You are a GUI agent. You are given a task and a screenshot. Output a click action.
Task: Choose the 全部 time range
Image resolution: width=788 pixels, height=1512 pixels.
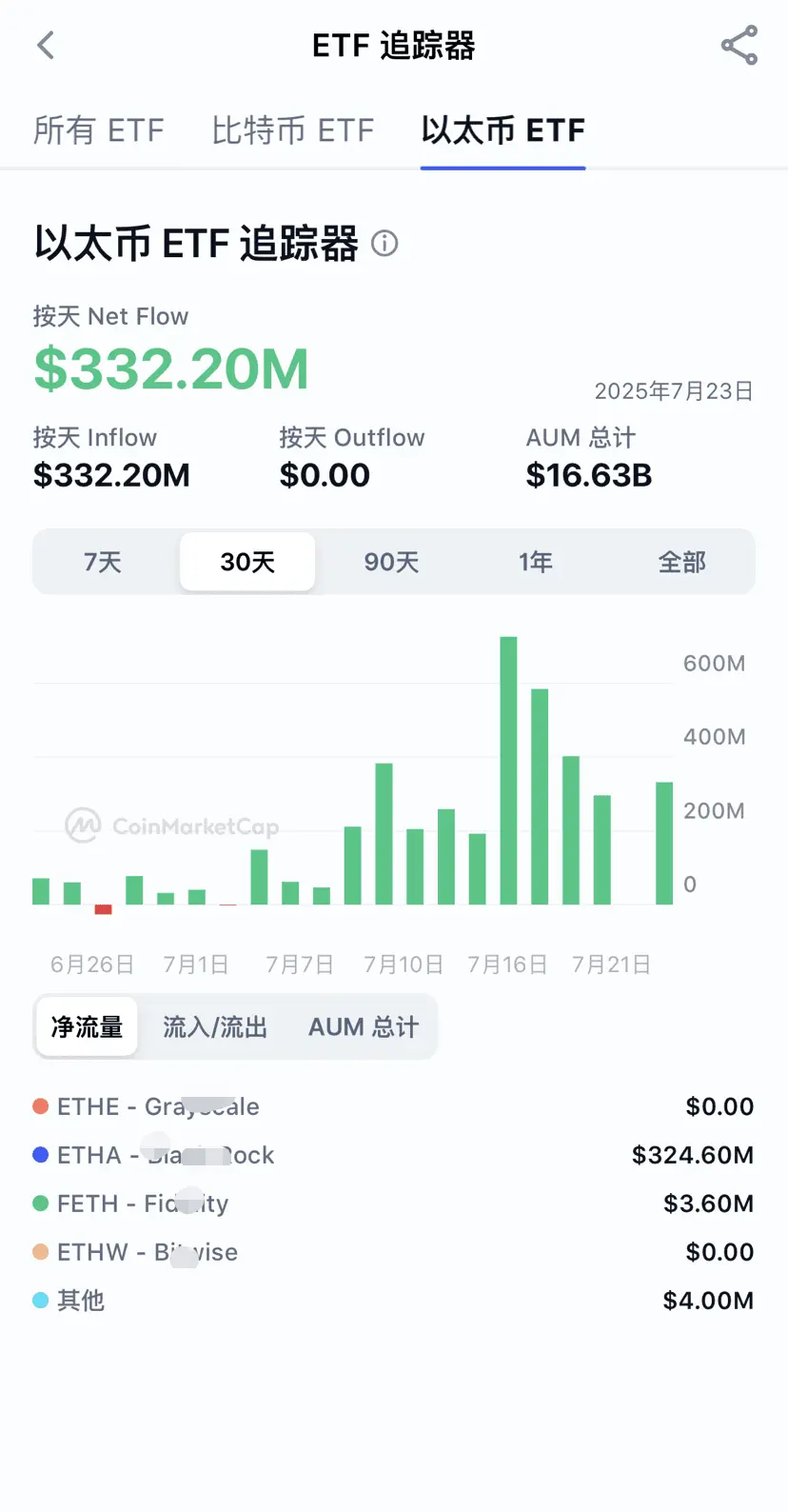681,562
